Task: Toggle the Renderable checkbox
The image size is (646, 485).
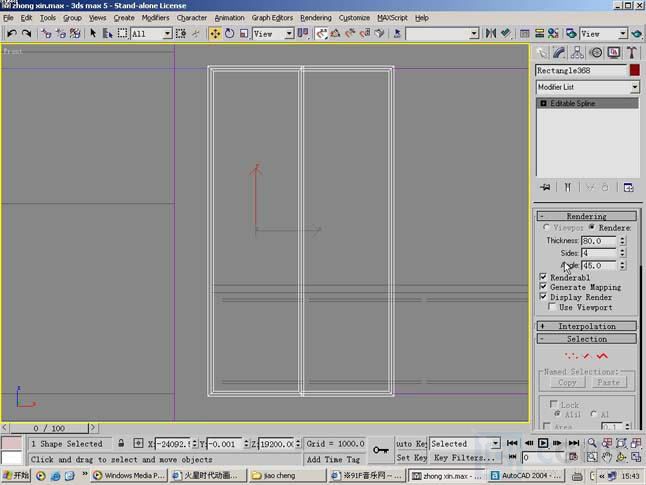Action: tap(543, 277)
